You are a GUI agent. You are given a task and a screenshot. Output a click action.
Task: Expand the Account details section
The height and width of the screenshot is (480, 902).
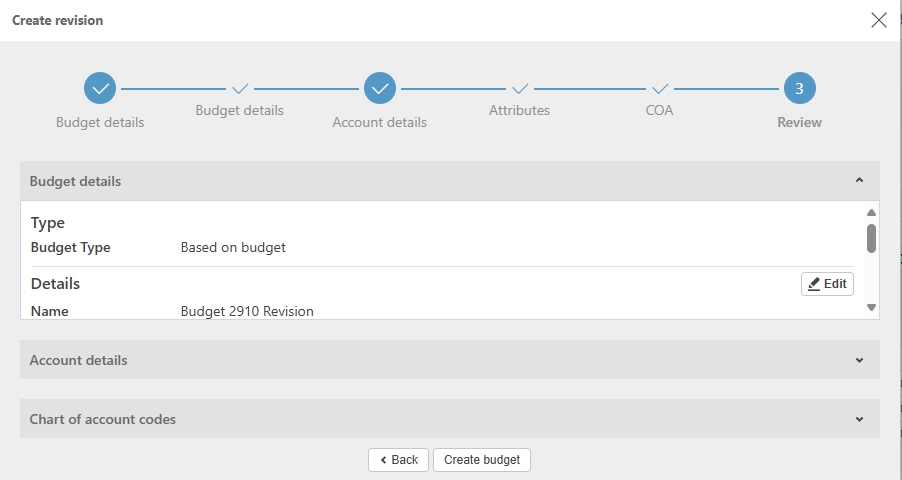[859, 360]
